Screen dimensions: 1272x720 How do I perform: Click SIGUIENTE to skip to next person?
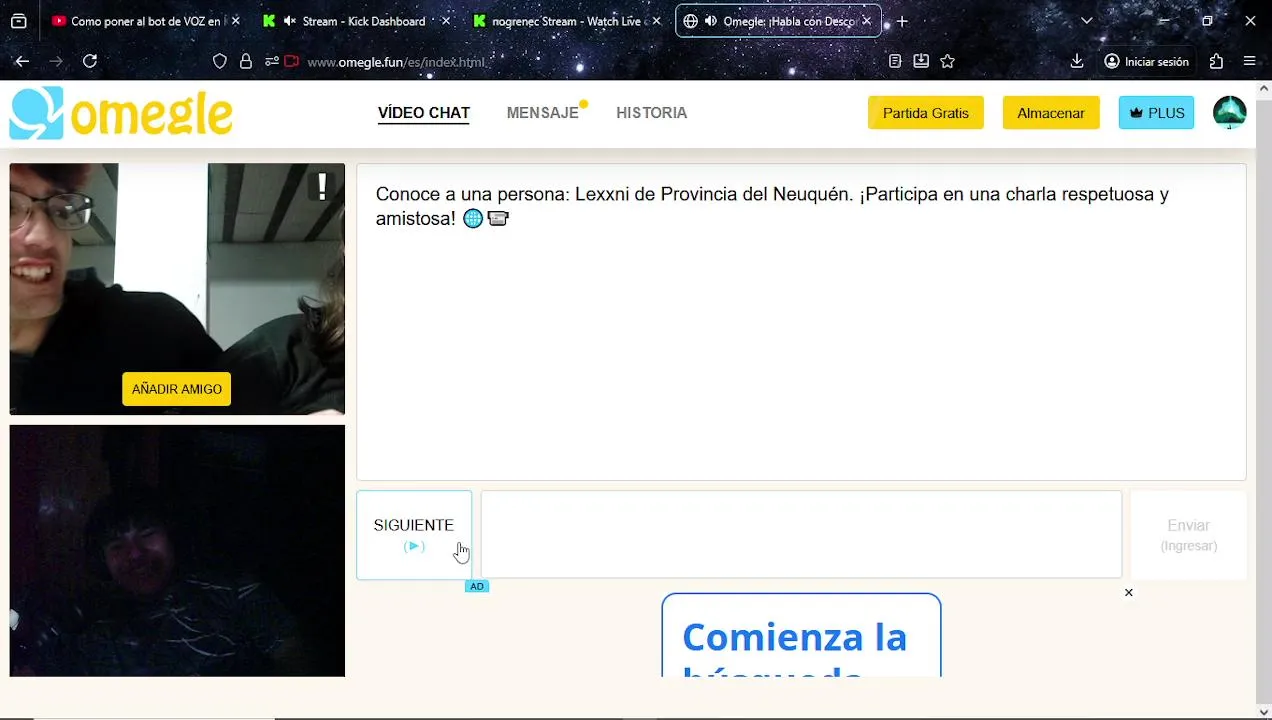pyautogui.click(x=414, y=535)
